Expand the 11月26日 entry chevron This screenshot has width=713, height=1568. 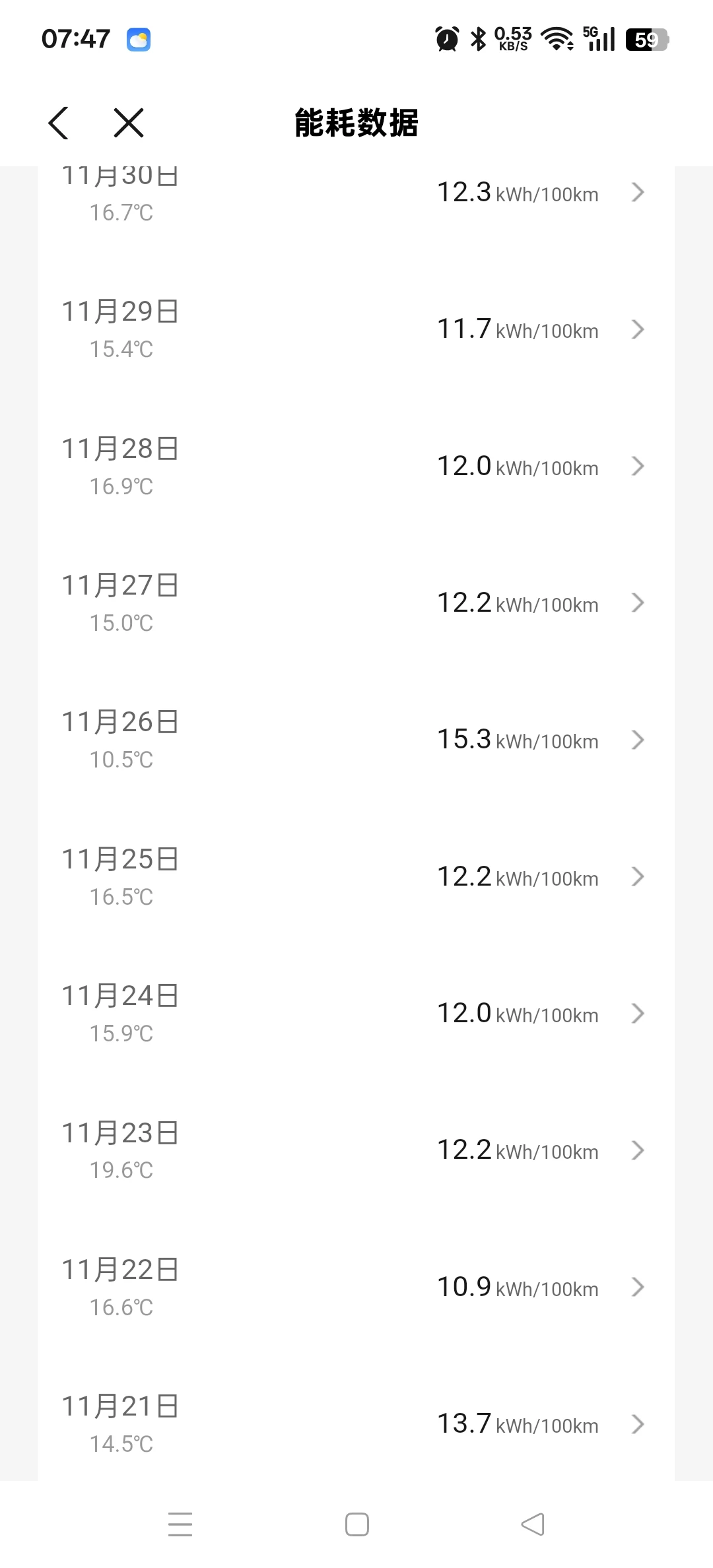coord(637,740)
